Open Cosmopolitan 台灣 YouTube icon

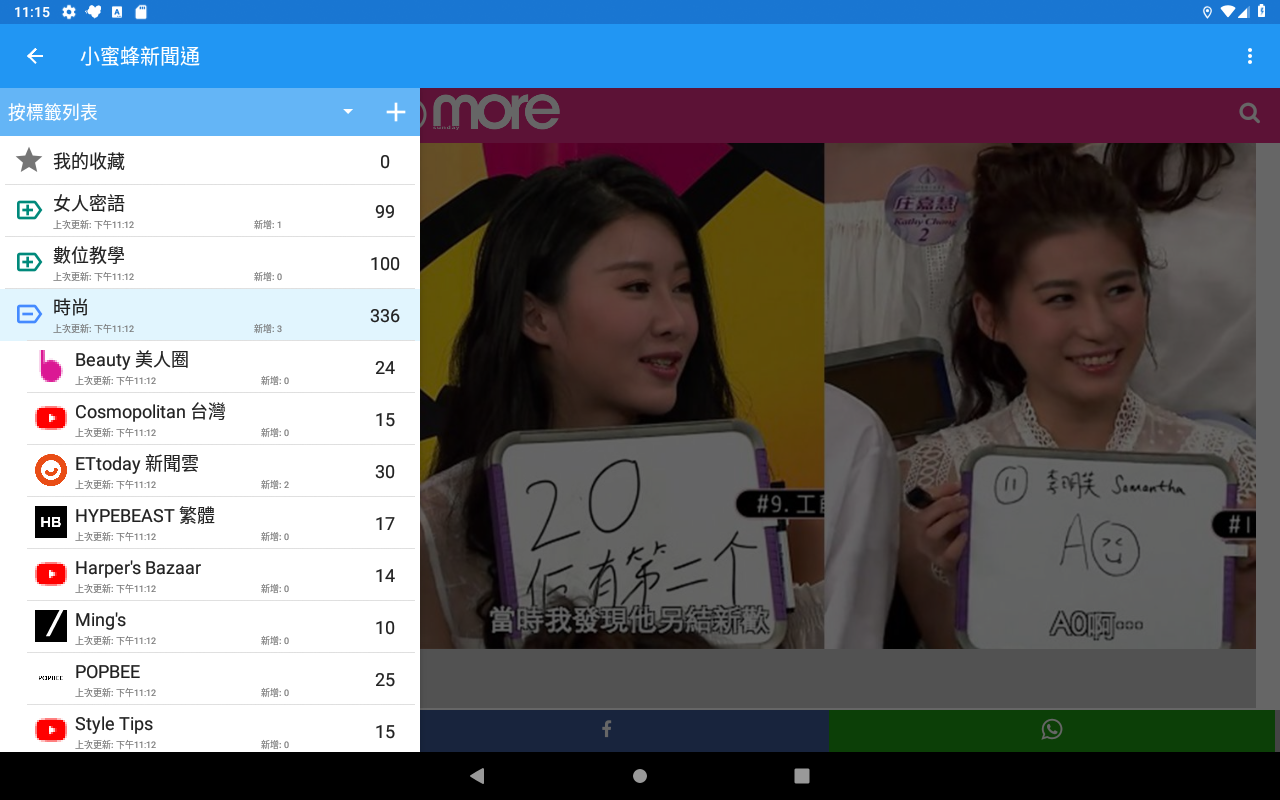(x=51, y=419)
